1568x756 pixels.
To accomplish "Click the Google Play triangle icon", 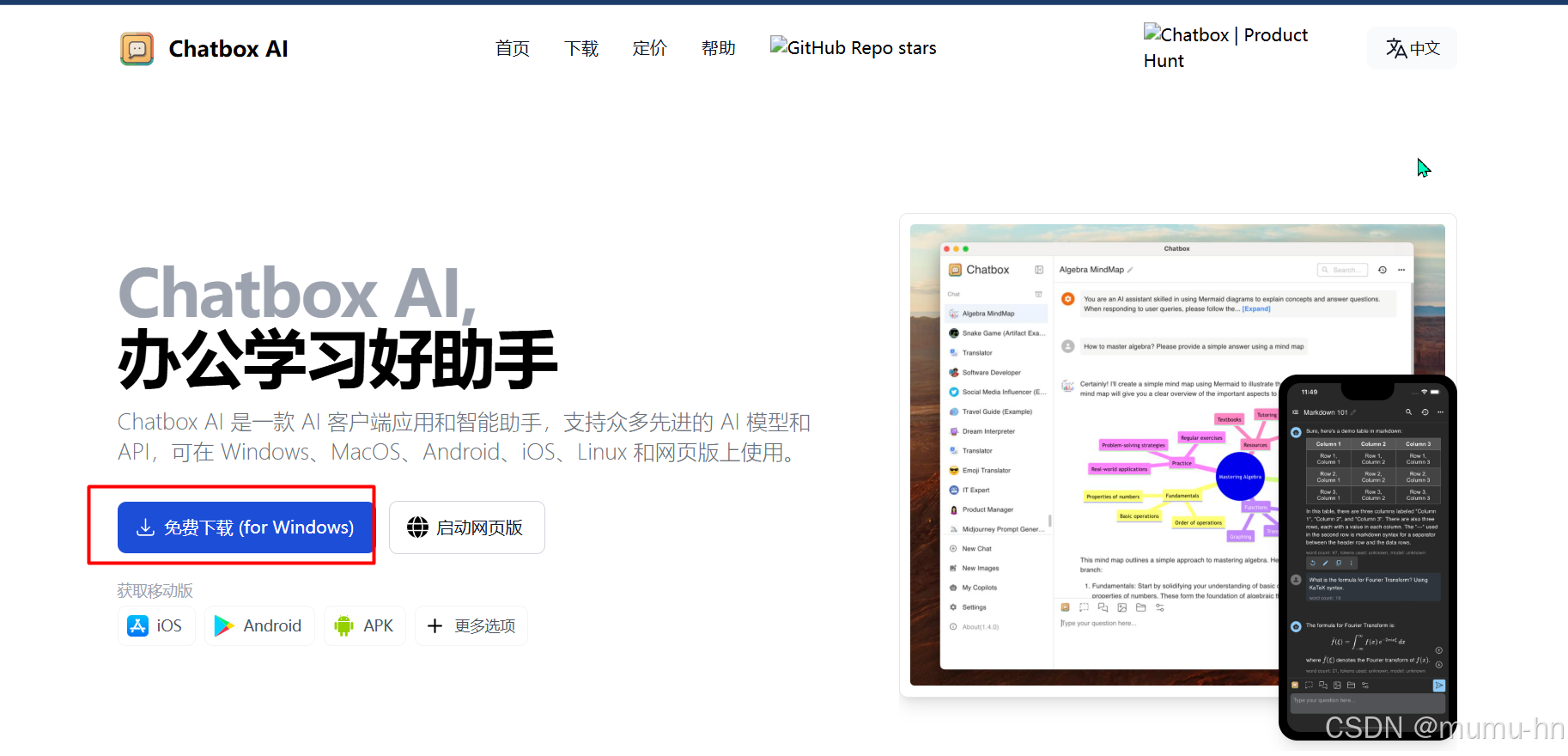I will click(x=224, y=625).
